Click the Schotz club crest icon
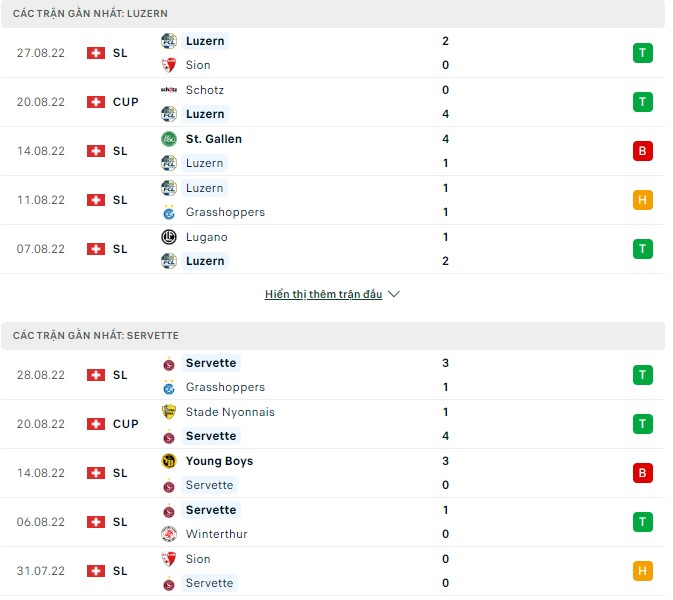This screenshot has width=673, height=600. [x=168, y=90]
